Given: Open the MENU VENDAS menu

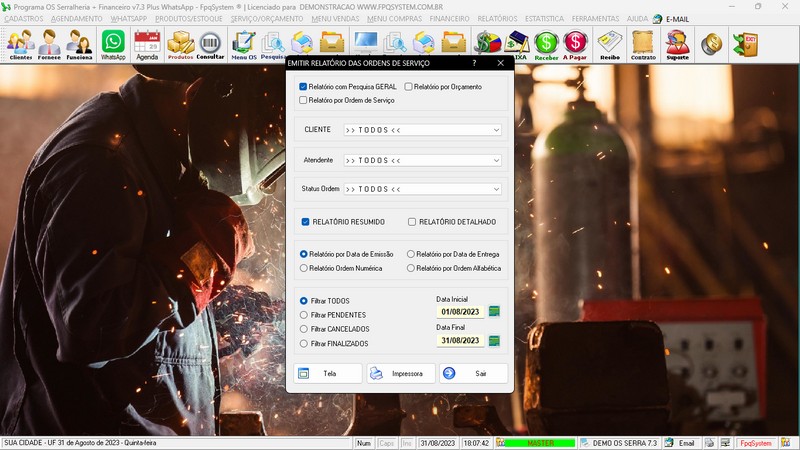Looking at the screenshot, I should point(335,19).
